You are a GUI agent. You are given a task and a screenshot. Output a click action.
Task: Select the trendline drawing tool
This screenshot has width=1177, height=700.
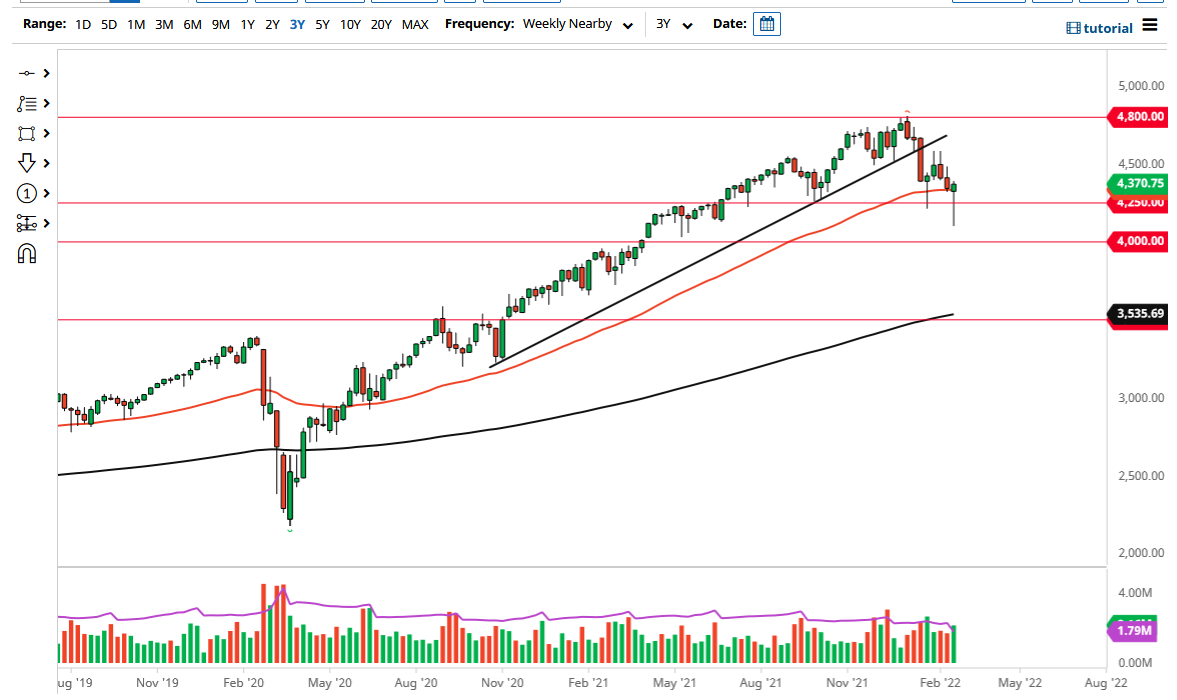click(26, 73)
